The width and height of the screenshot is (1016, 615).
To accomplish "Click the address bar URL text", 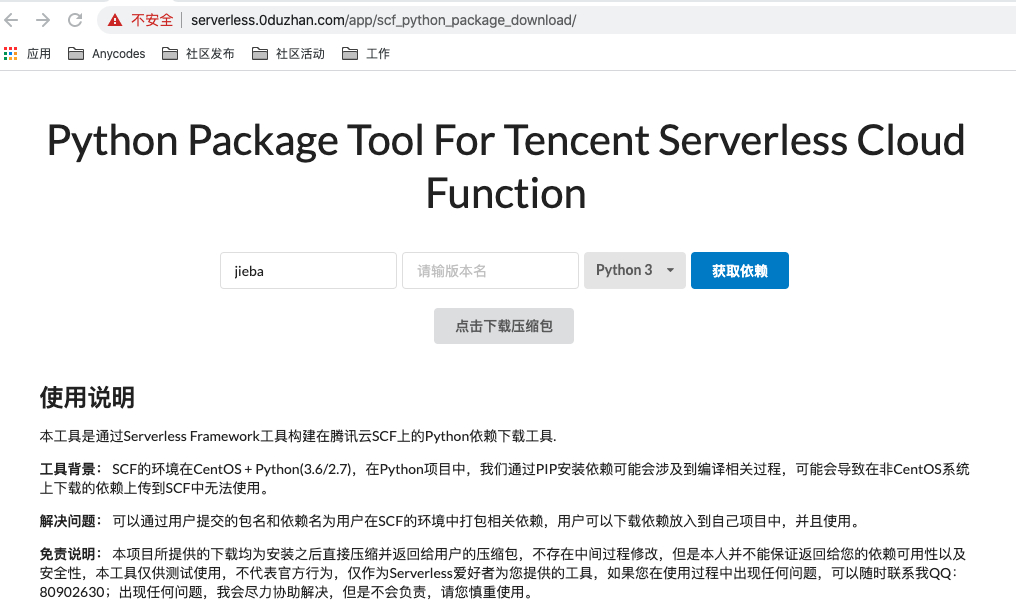I will click(x=383, y=20).
